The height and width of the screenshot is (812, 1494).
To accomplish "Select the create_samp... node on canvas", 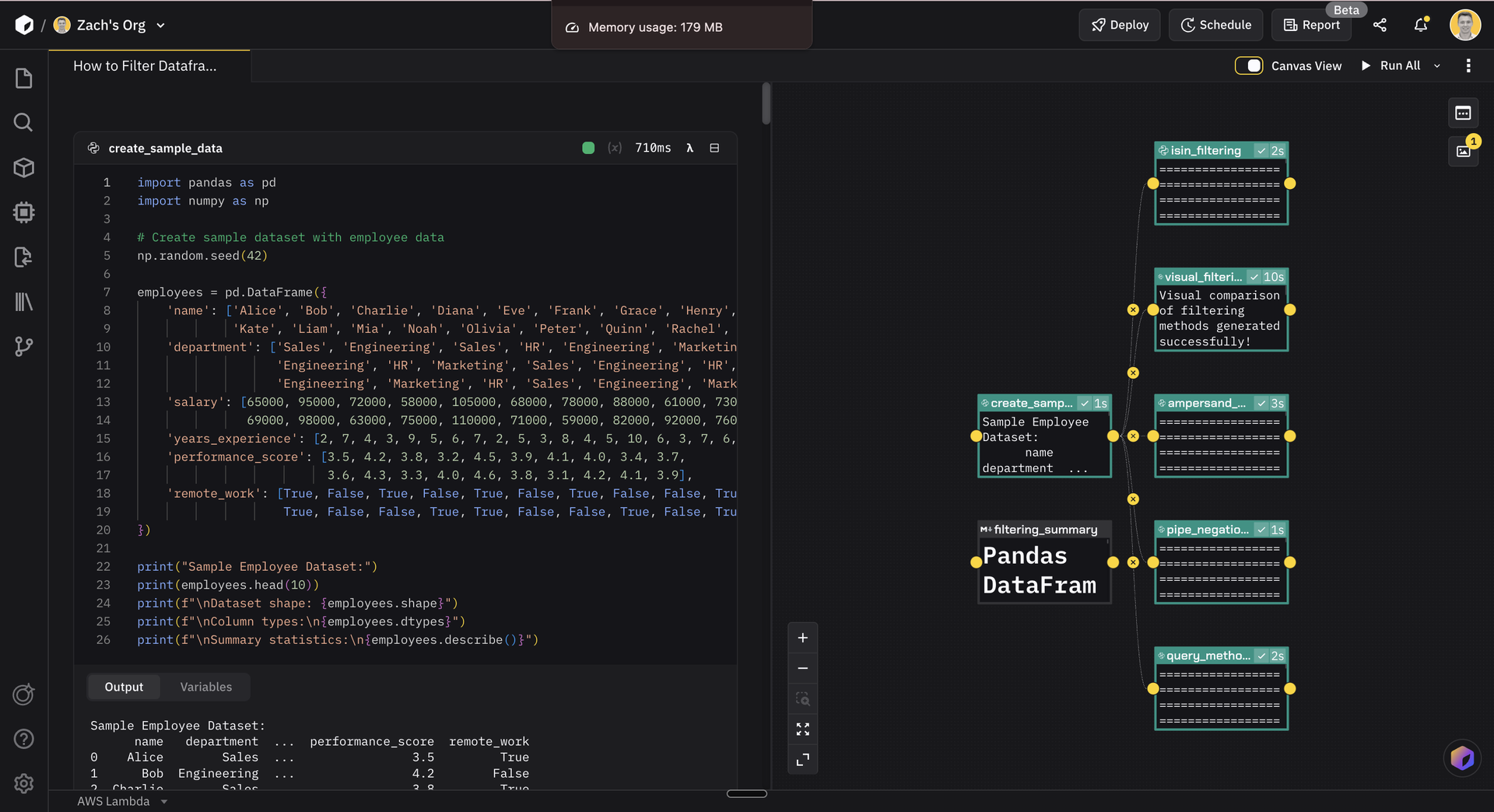I will click(1044, 436).
